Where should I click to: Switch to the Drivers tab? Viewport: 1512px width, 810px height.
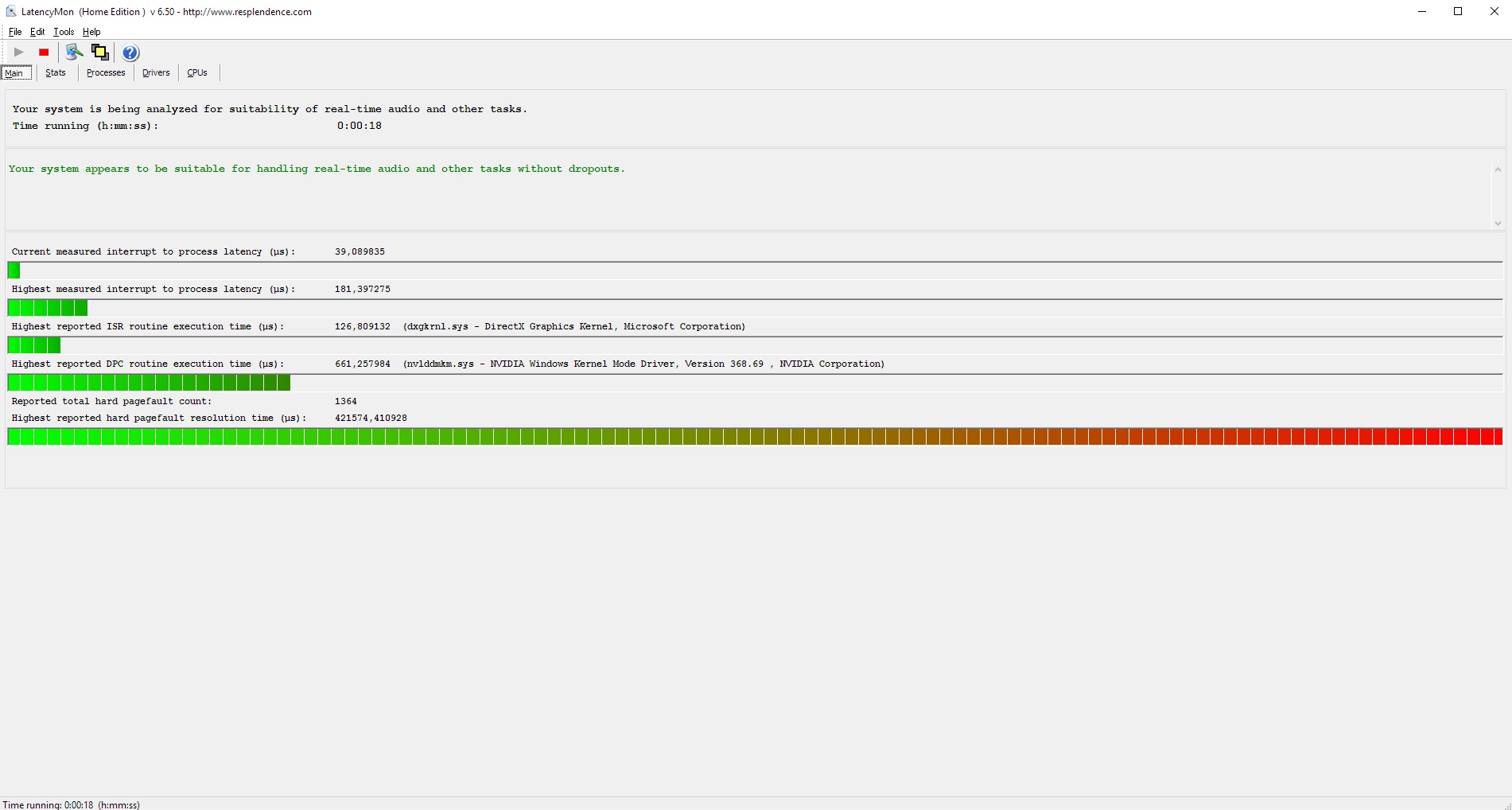coord(156,72)
